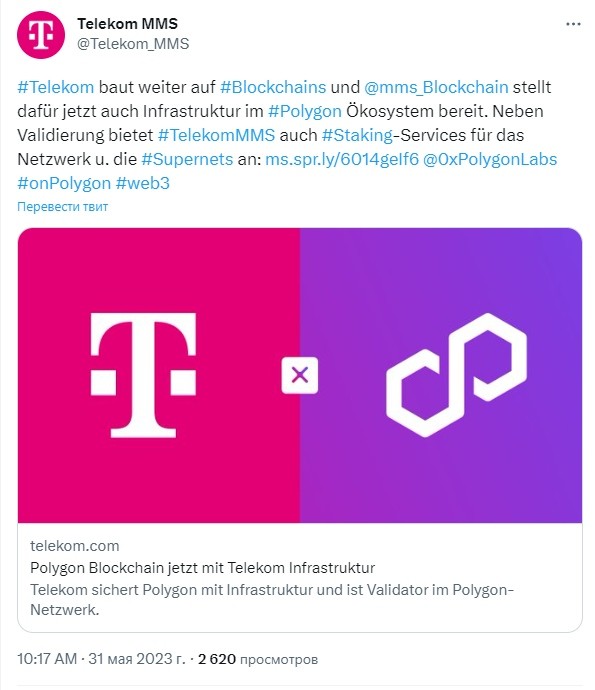Visit the @0xPolygonLabs mention
Viewport: 595px width, 690px height.
(x=490, y=159)
